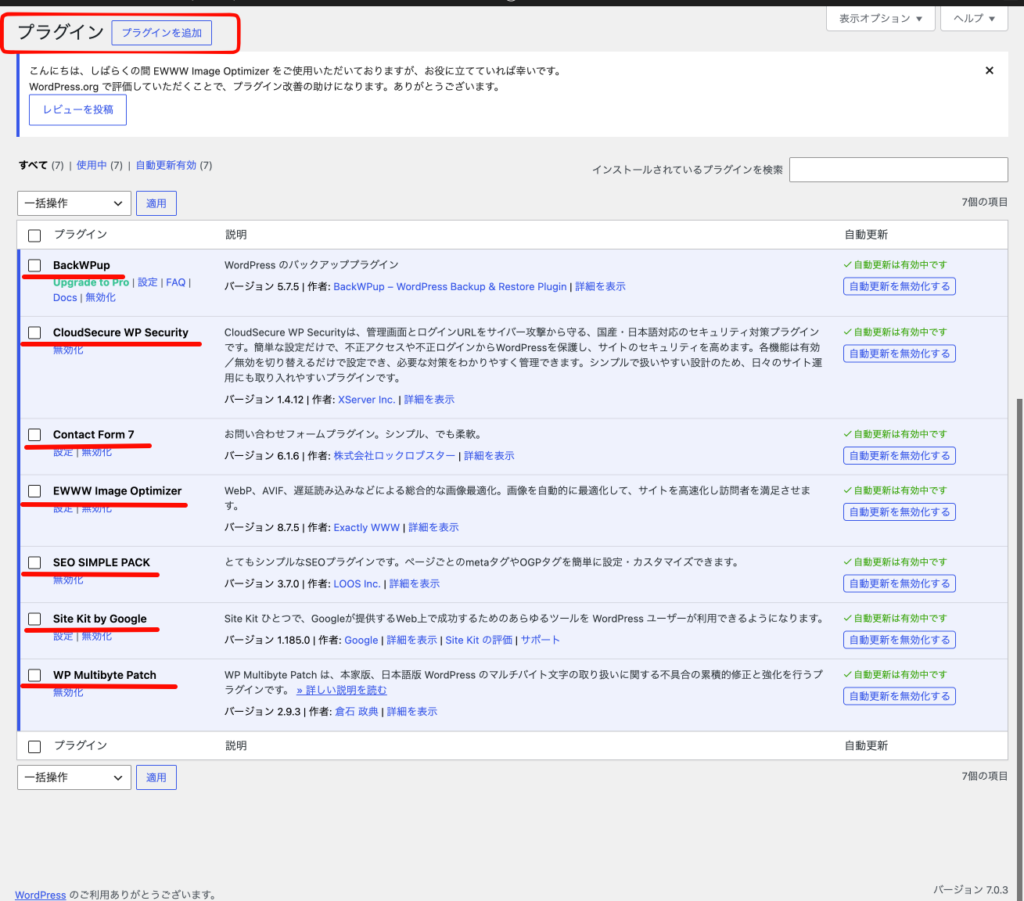Click 詳細を表示 for Contact Form 7
This screenshot has width=1024, height=901.
489,456
